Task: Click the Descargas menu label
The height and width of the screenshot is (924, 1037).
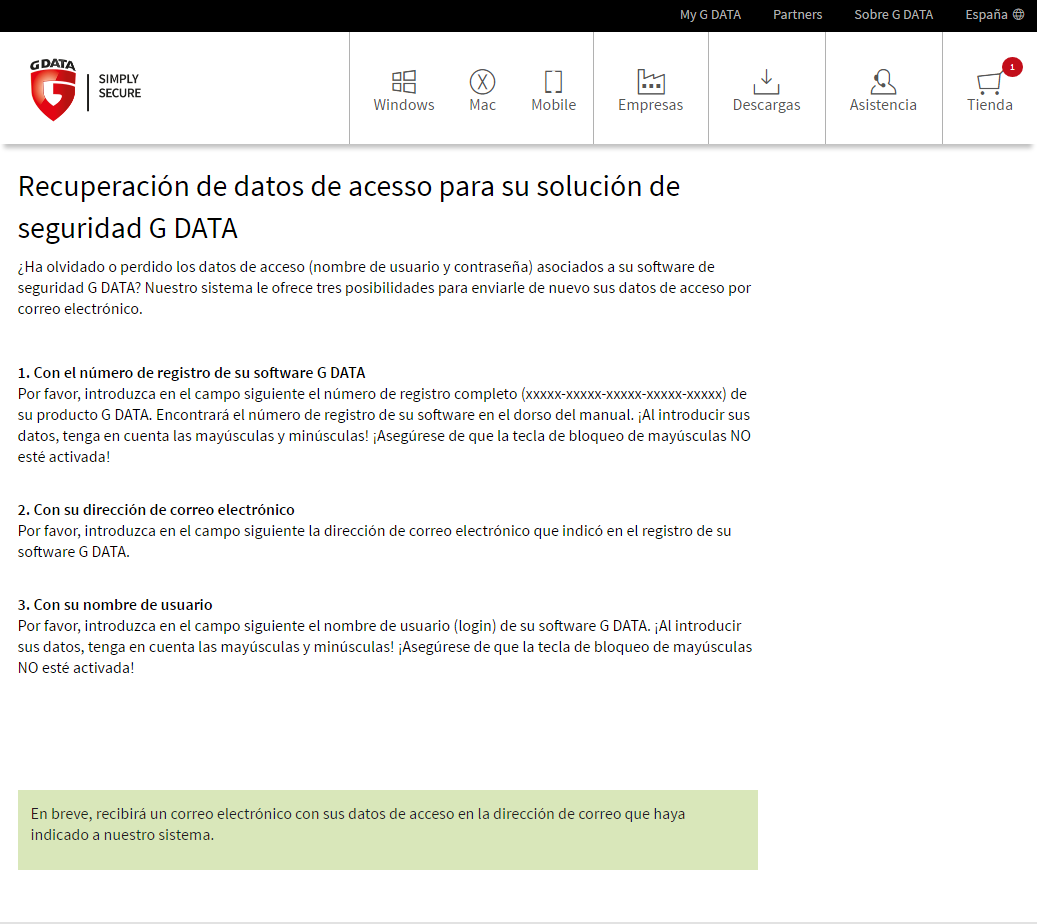Action: pos(767,106)
